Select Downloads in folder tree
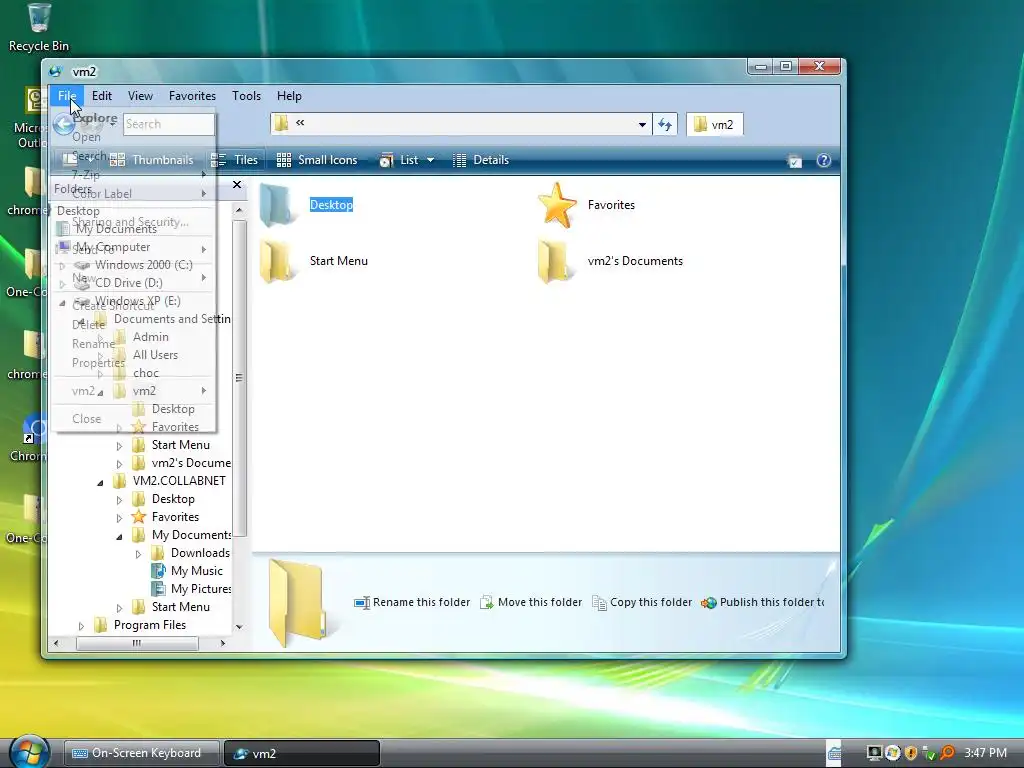The image size is (1024, 768). click(x=200, y=552)
